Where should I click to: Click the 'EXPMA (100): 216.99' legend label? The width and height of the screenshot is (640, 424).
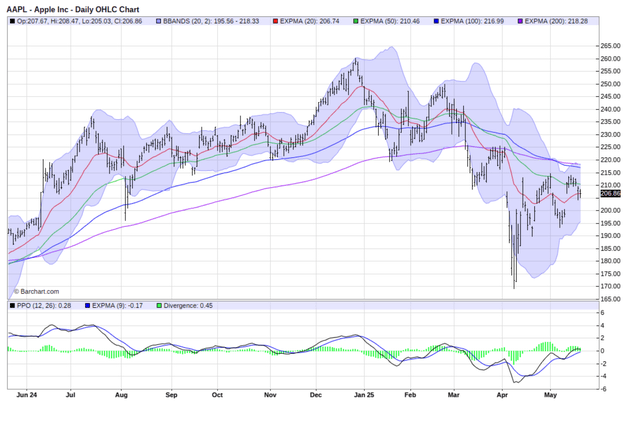click(x=472, y=21)
